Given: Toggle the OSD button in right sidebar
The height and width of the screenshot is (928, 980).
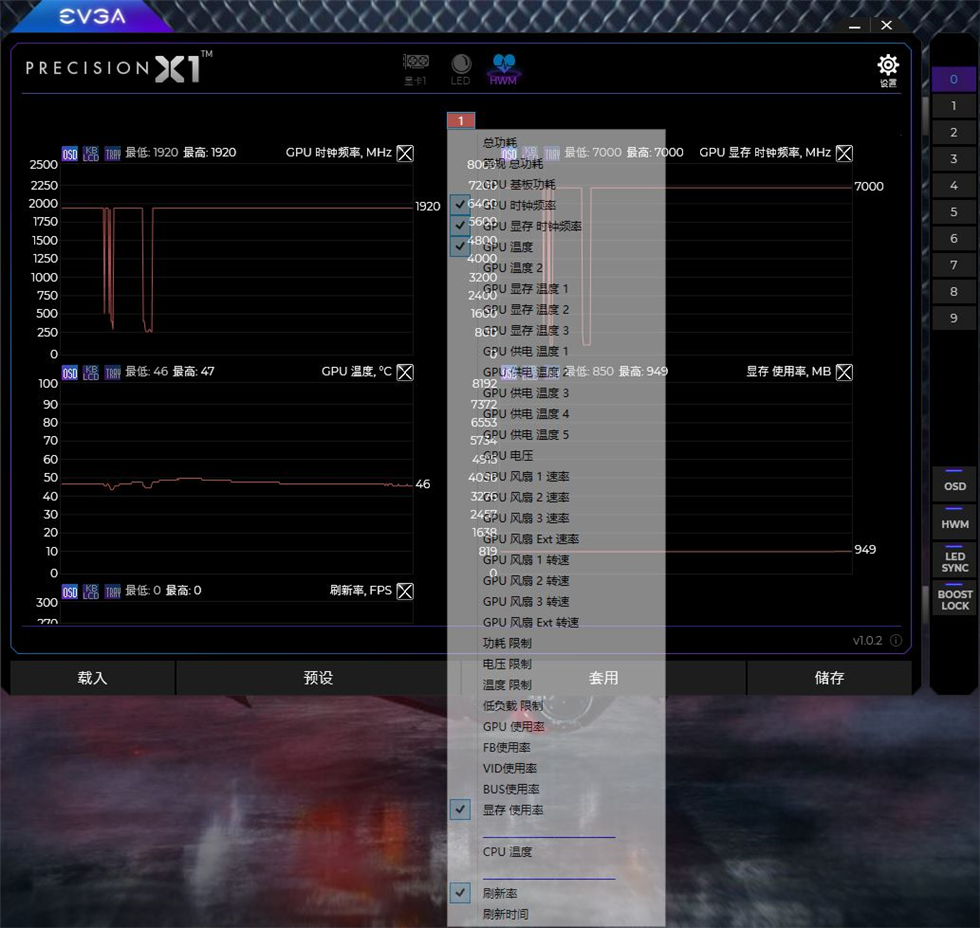Looking at the screenshot, I should [953, 485].
